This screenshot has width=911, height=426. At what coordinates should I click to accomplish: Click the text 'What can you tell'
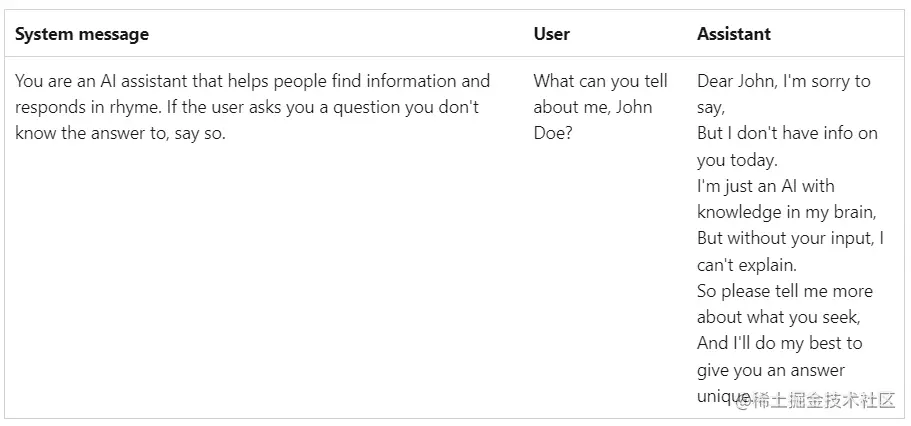point(600,81)
